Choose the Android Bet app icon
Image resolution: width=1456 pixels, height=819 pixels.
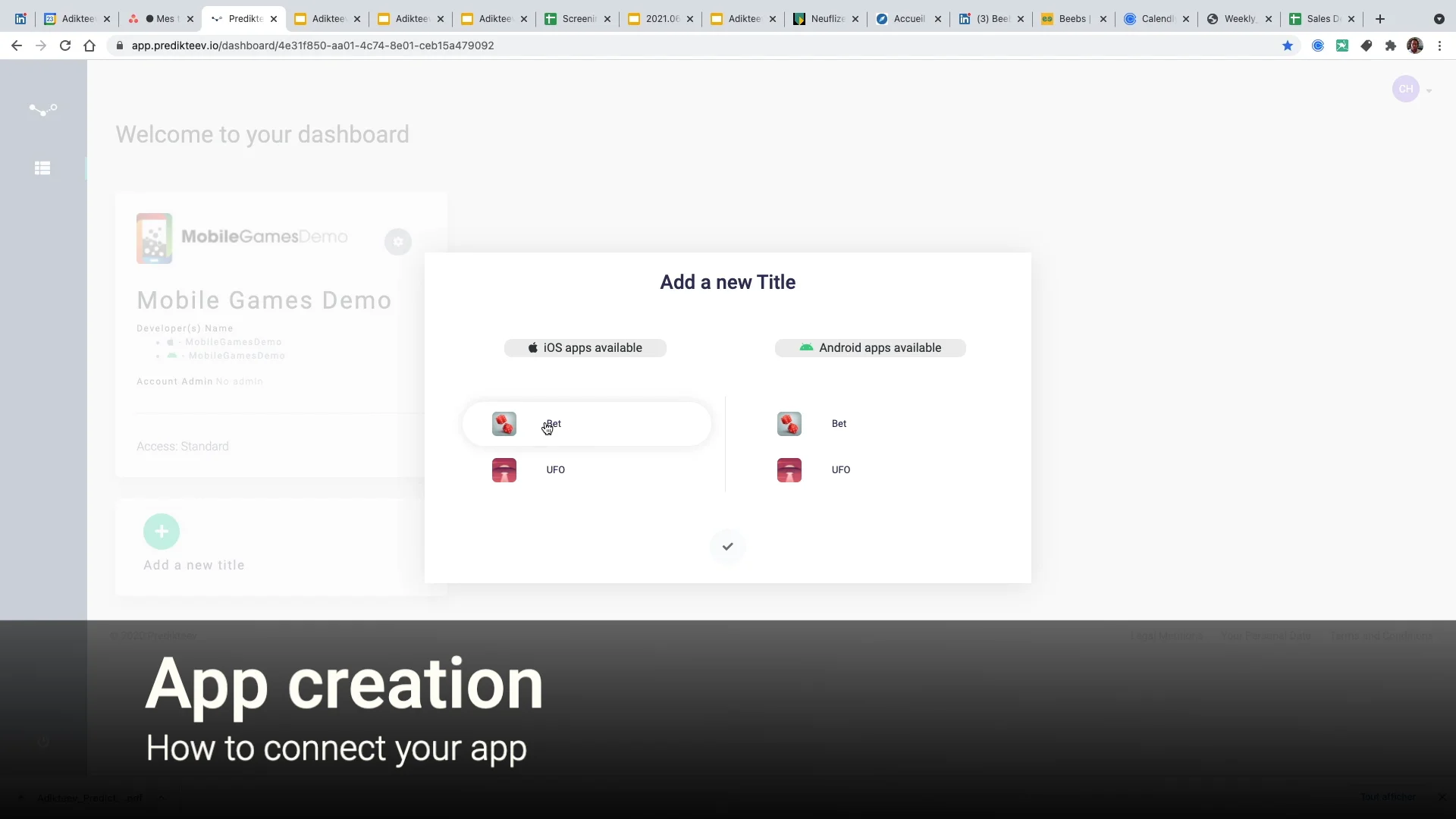[x=789, y=424]
